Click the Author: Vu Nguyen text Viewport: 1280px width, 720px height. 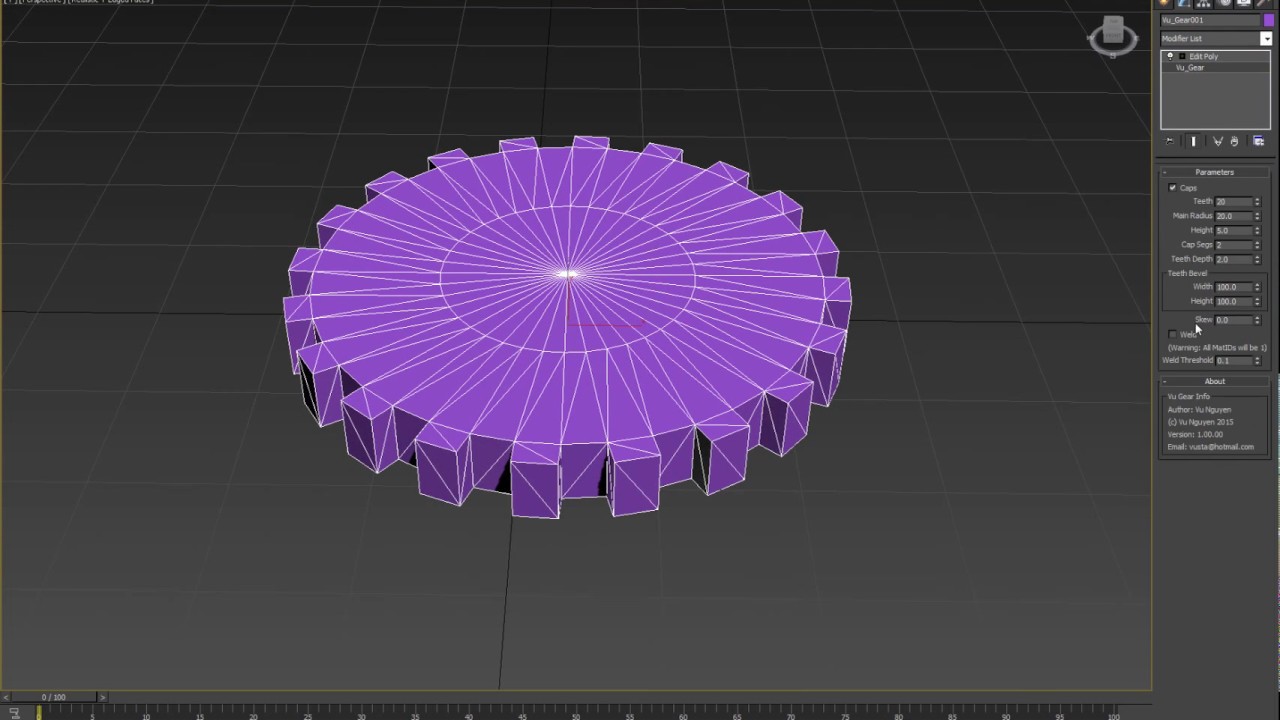tap(1199, 409)
